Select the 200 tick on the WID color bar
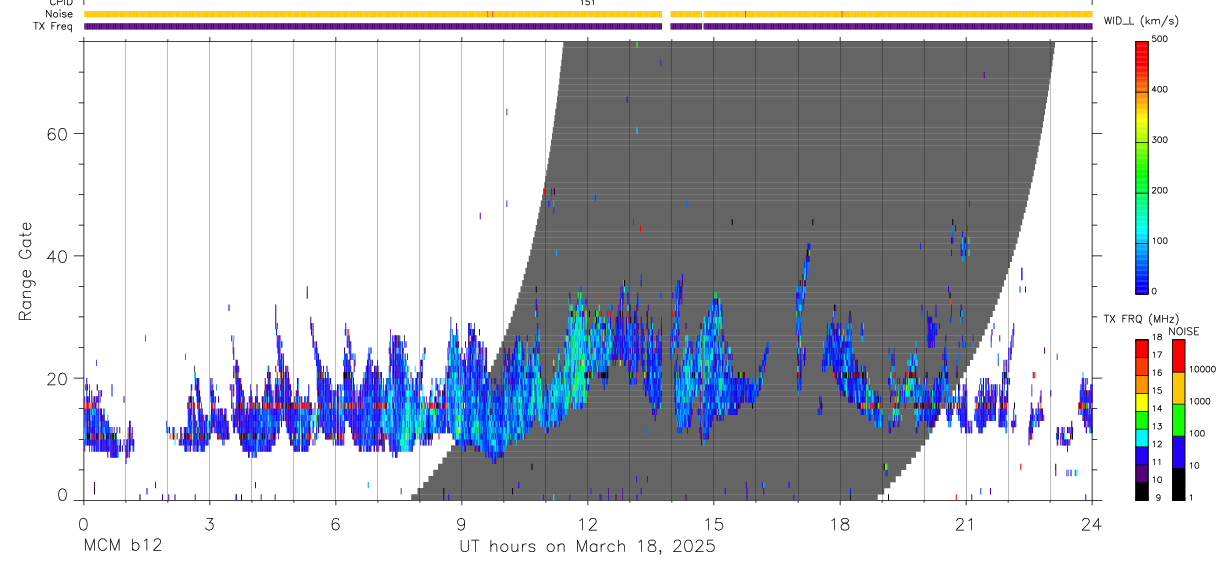Screen dimensions: 1228x567 [x=1161, y=191]
